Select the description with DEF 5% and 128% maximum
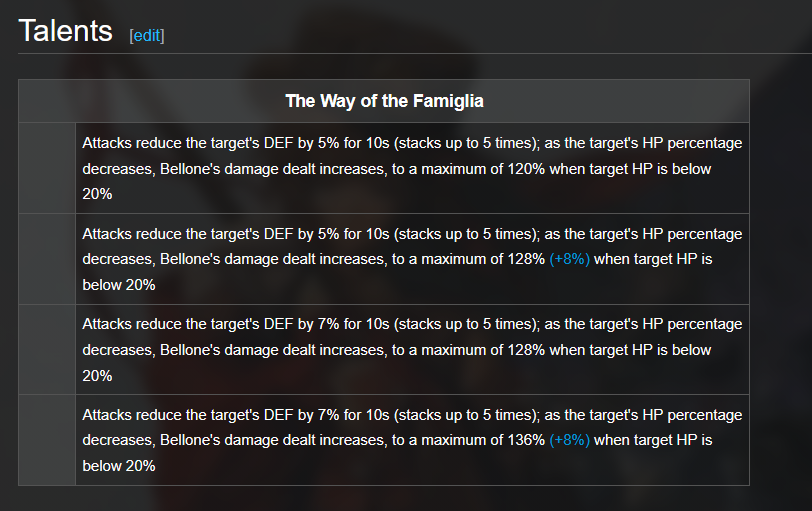 pyautogui.click(x=412, y=259)
